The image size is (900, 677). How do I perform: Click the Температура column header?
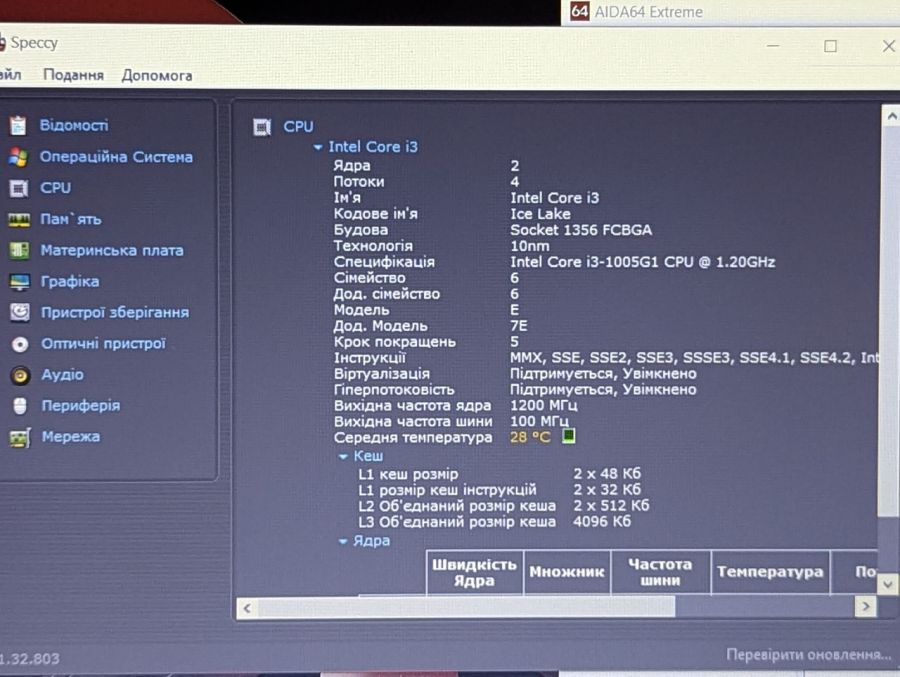click(x=770, y=572)
